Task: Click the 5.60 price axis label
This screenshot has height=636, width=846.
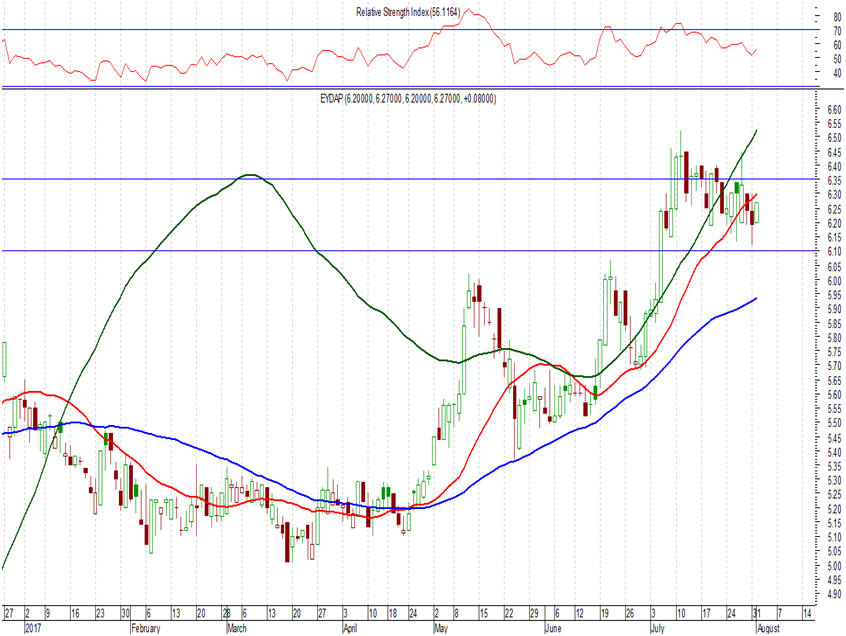Action: click(x=835, y=395)
